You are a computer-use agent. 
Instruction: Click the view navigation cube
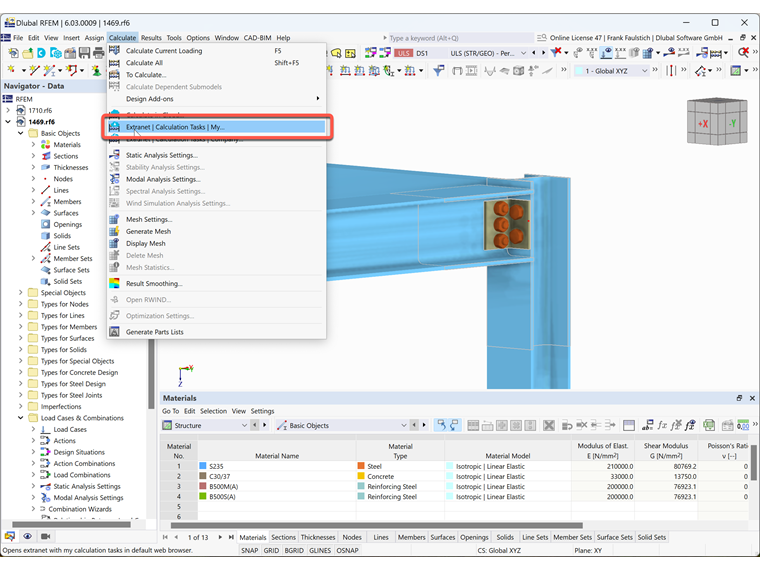coord(716,122)
